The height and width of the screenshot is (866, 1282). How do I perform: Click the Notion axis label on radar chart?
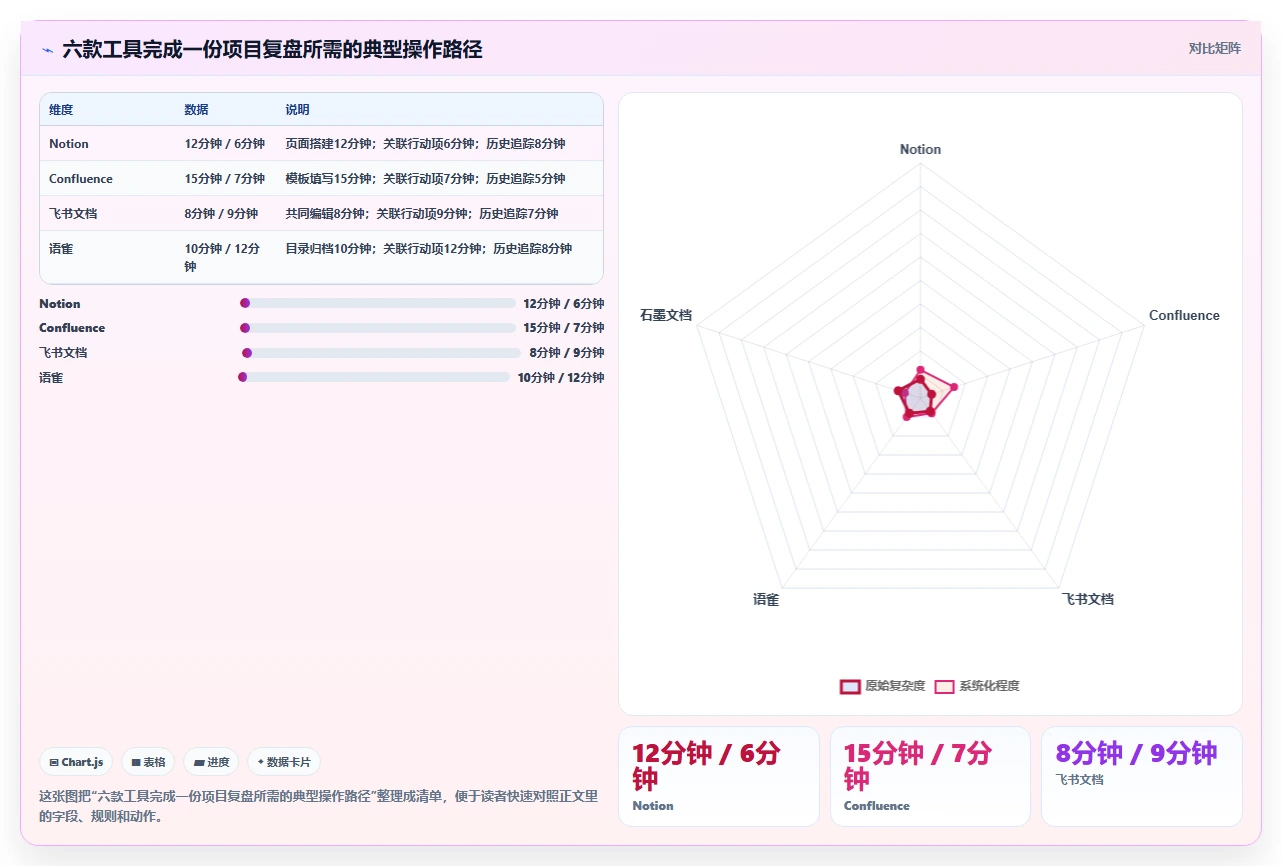920,149
